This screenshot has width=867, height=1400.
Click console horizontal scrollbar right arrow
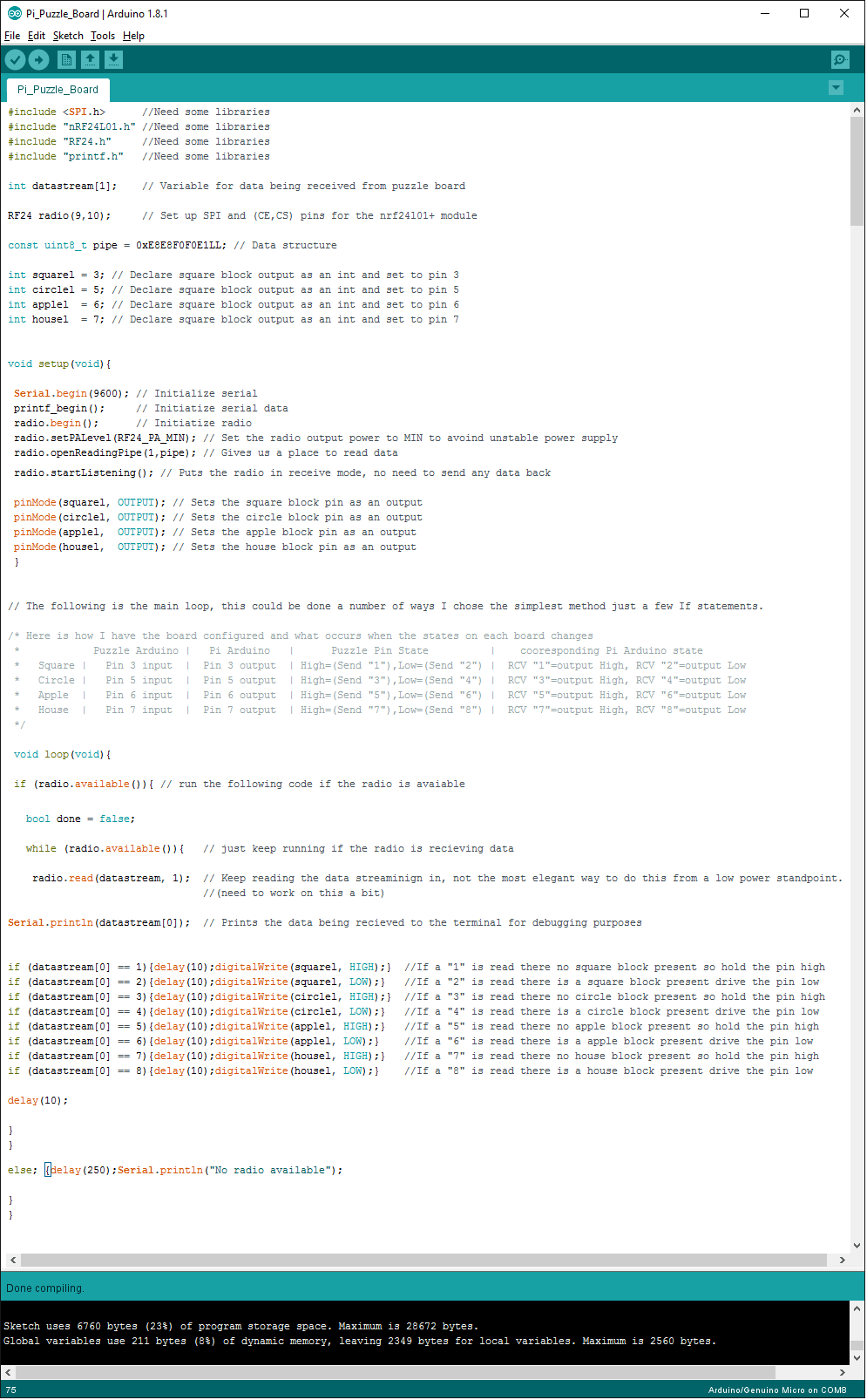pos(842,1372)
